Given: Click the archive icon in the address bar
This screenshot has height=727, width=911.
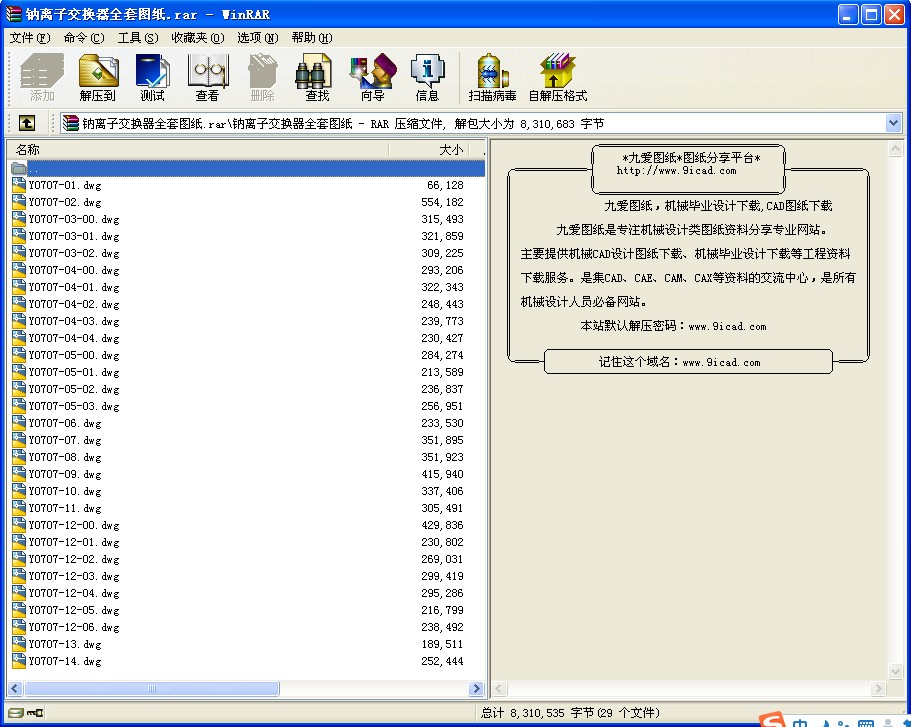Looking at the screenshot, I should click(71, 123).
